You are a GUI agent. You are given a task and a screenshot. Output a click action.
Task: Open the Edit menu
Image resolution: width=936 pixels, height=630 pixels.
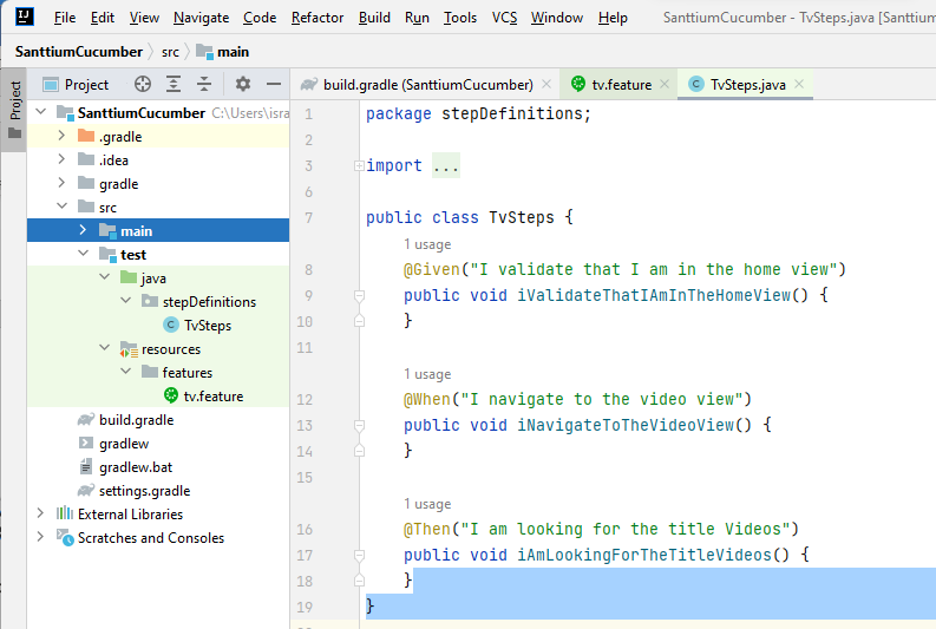pos(102,18)
